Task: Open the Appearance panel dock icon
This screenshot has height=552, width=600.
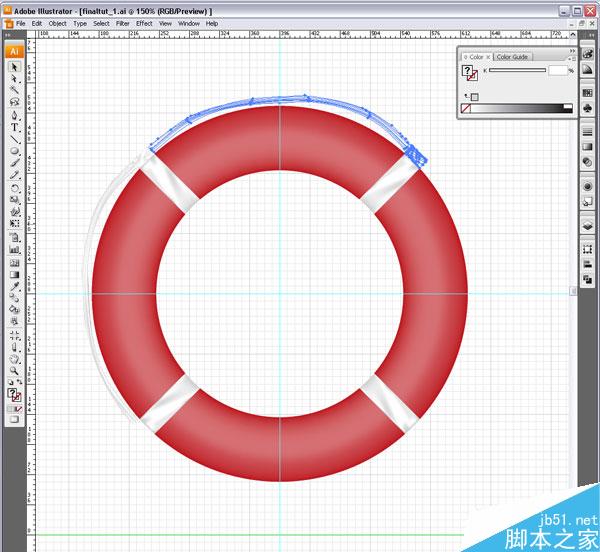Action: 587,186
